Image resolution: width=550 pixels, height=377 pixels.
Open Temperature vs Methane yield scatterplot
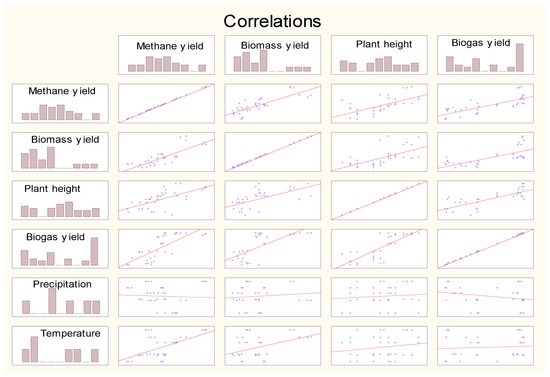(166, 346)
